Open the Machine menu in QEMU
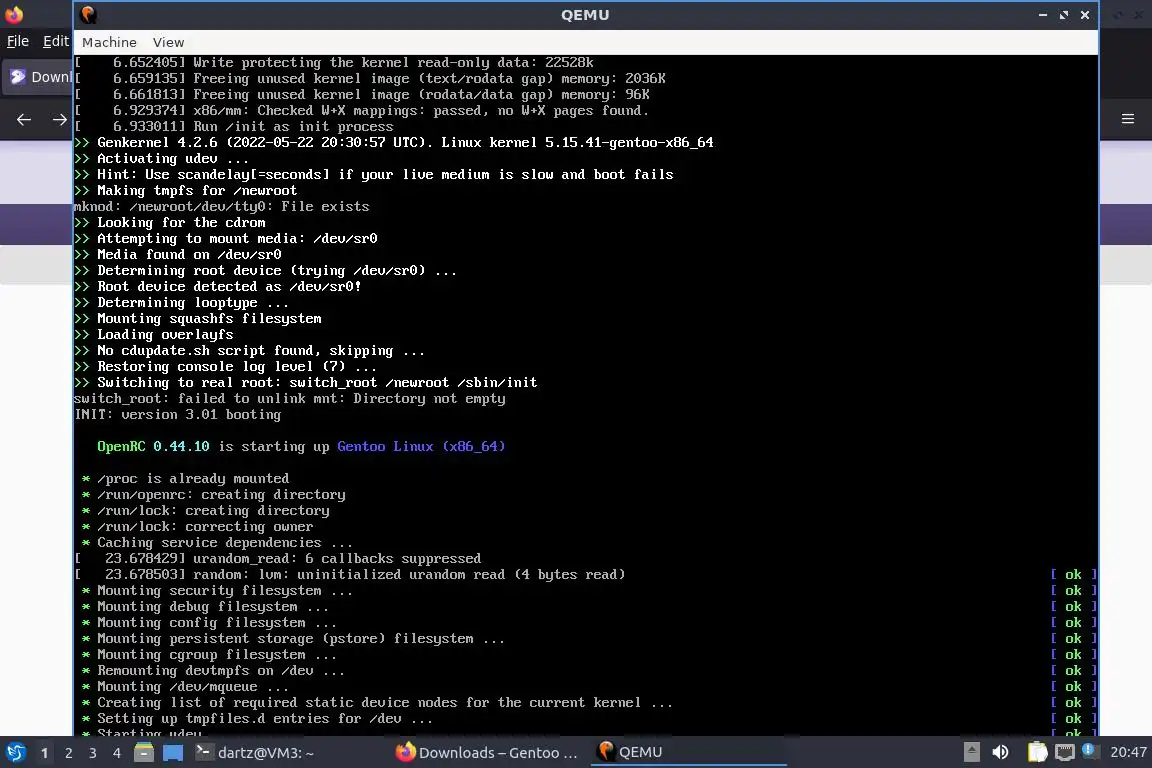 click(x=109, y=43)
